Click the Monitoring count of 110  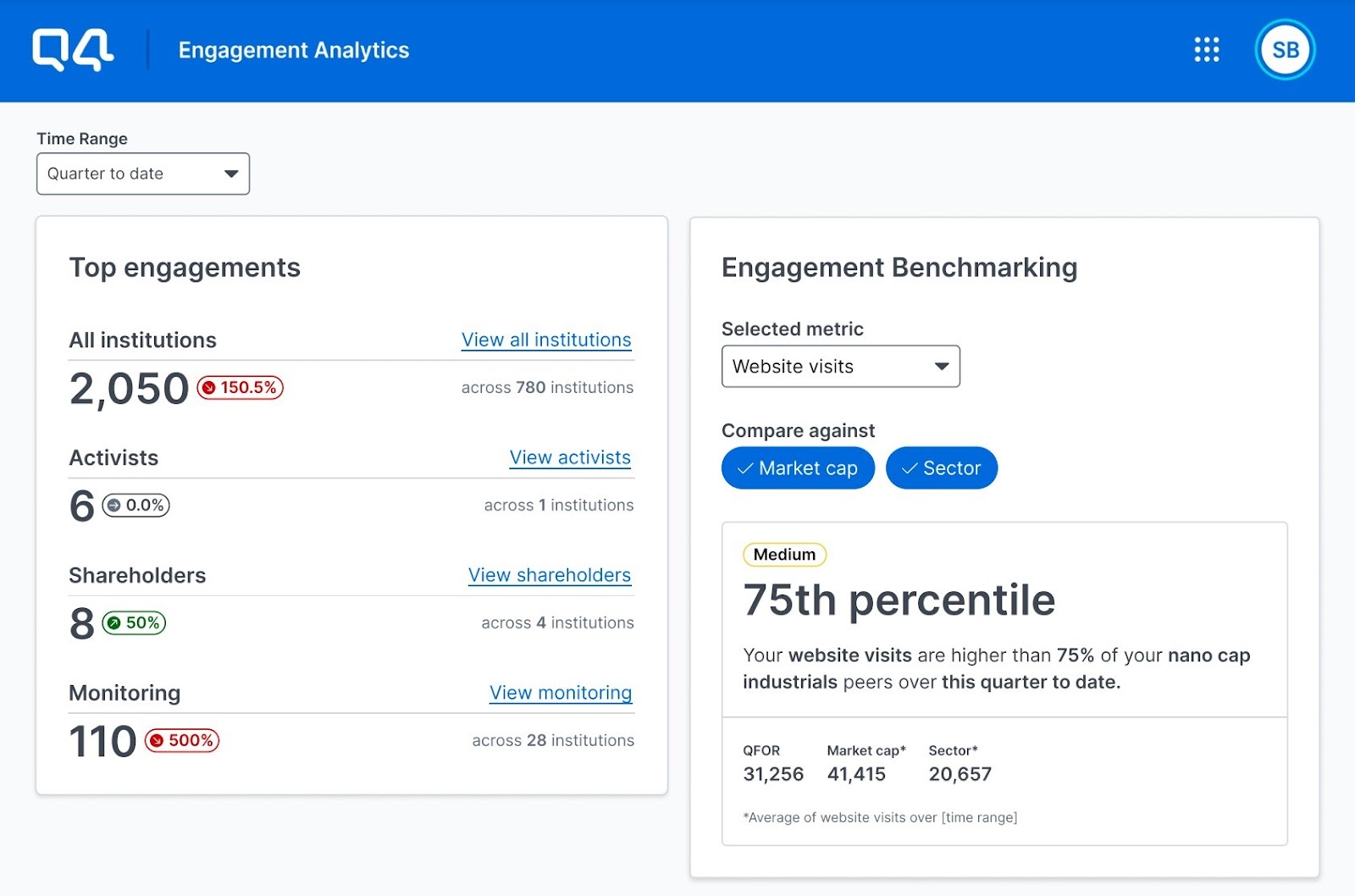(102, 741)
